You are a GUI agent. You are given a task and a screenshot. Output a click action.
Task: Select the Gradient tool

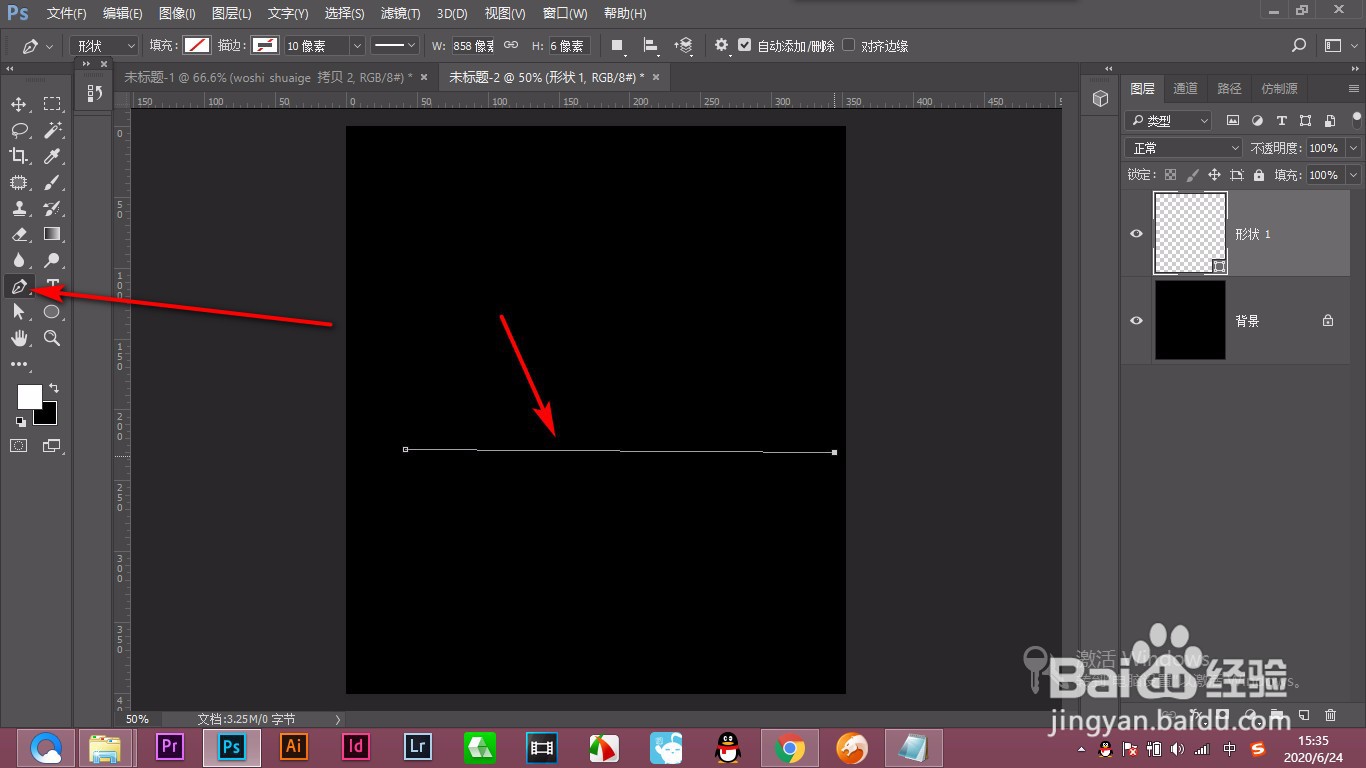[x=52, y=234]
